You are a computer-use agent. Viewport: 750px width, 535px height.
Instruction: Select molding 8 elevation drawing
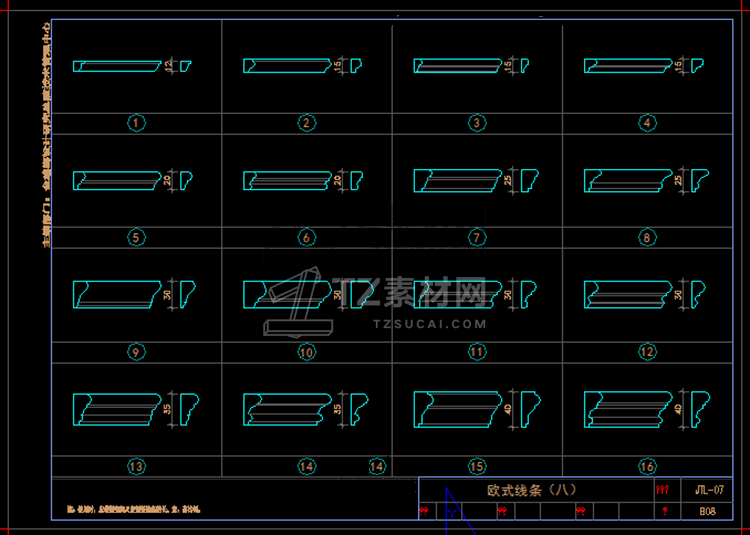coord(628,180)
